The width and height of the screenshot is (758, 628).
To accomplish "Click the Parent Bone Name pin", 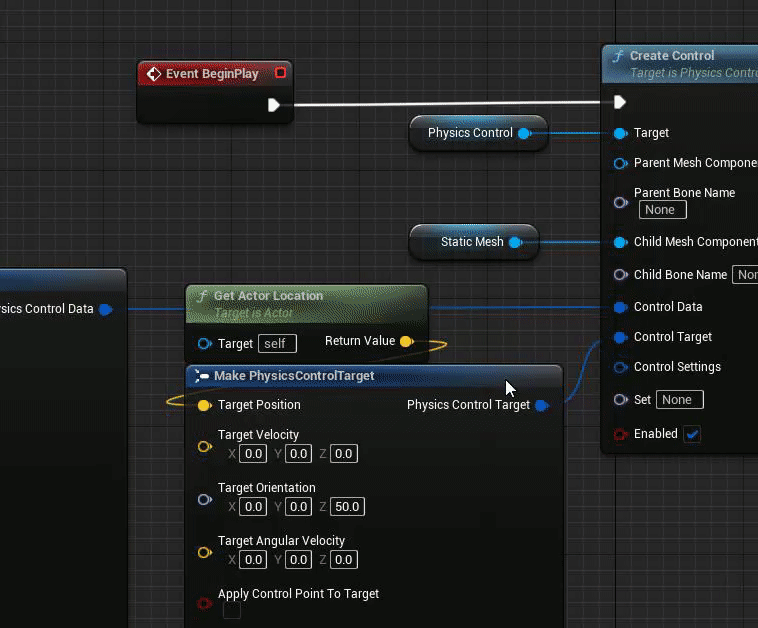I will [620, 202].
